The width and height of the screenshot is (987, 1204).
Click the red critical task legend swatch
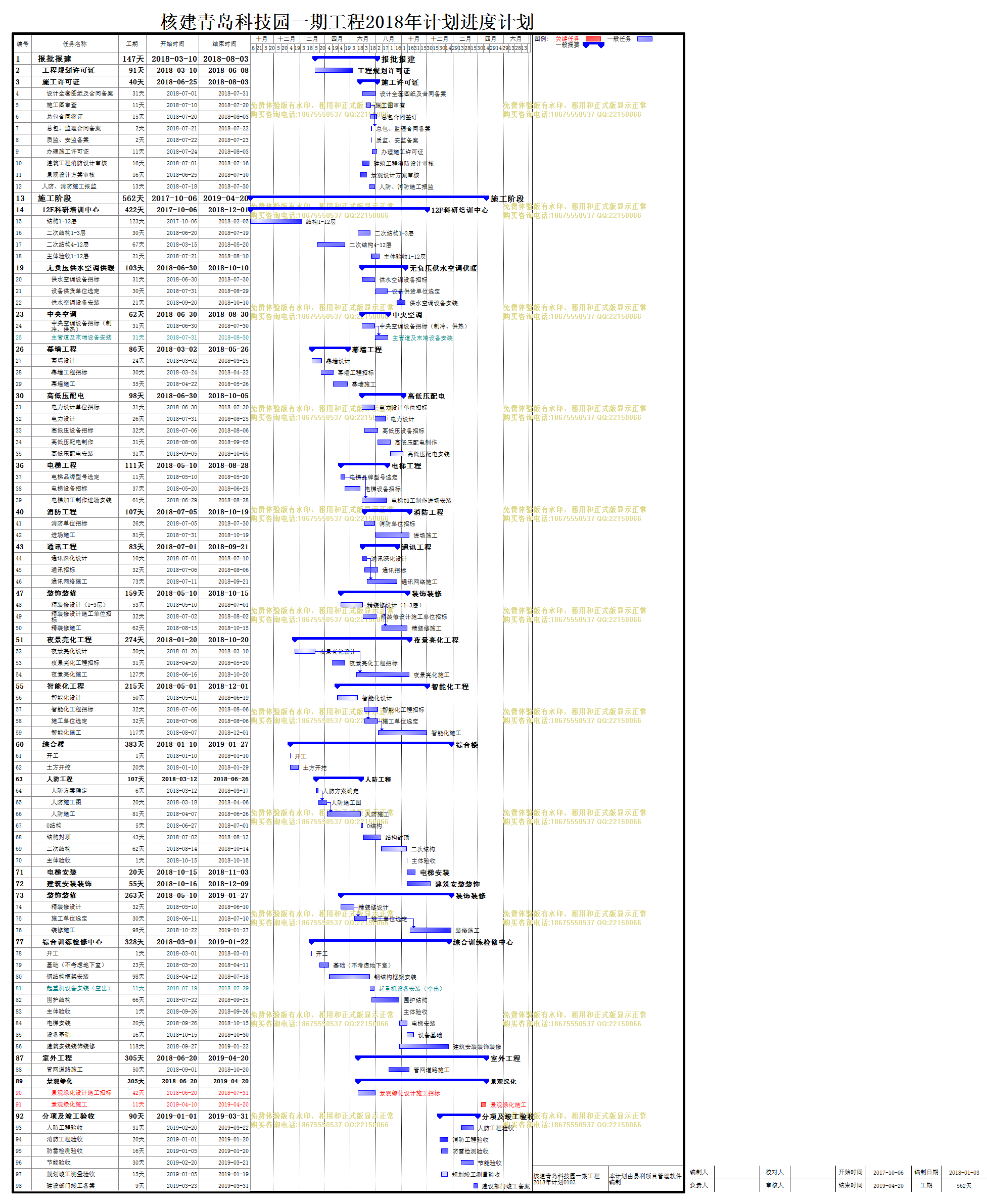[593, 39]
